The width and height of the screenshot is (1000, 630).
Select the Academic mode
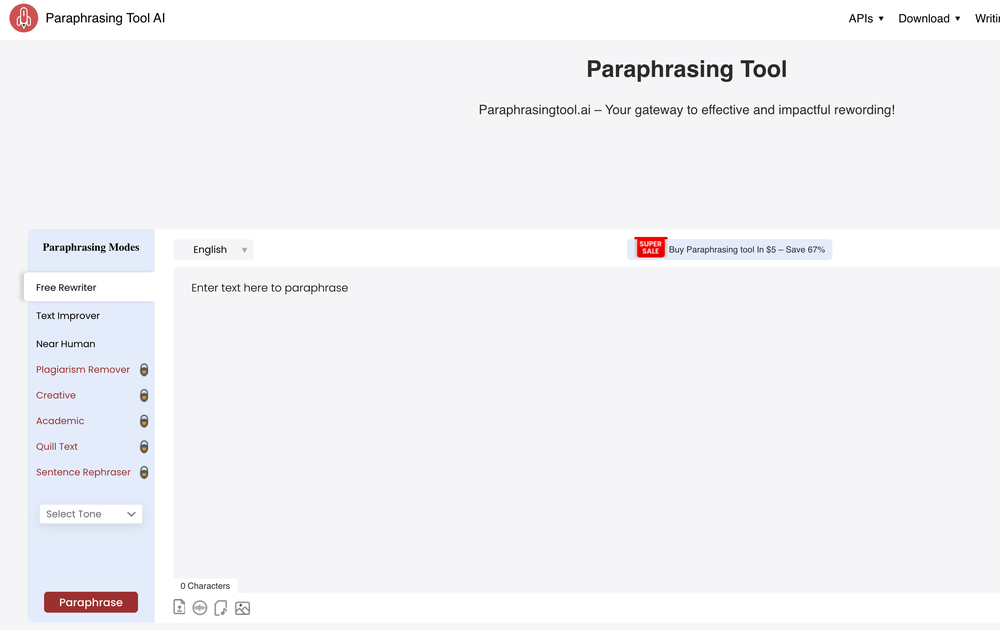pyautogui.click(x=60, y=421)
